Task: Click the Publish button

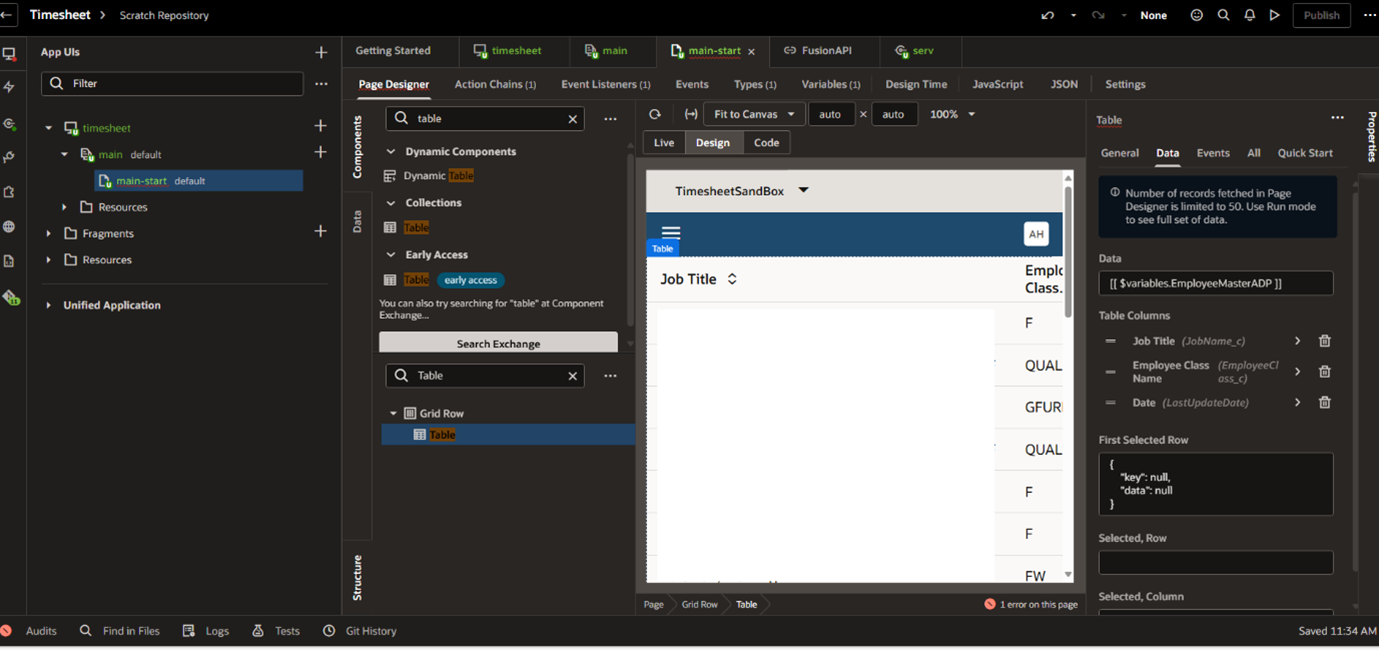Action: (1321, 16)
